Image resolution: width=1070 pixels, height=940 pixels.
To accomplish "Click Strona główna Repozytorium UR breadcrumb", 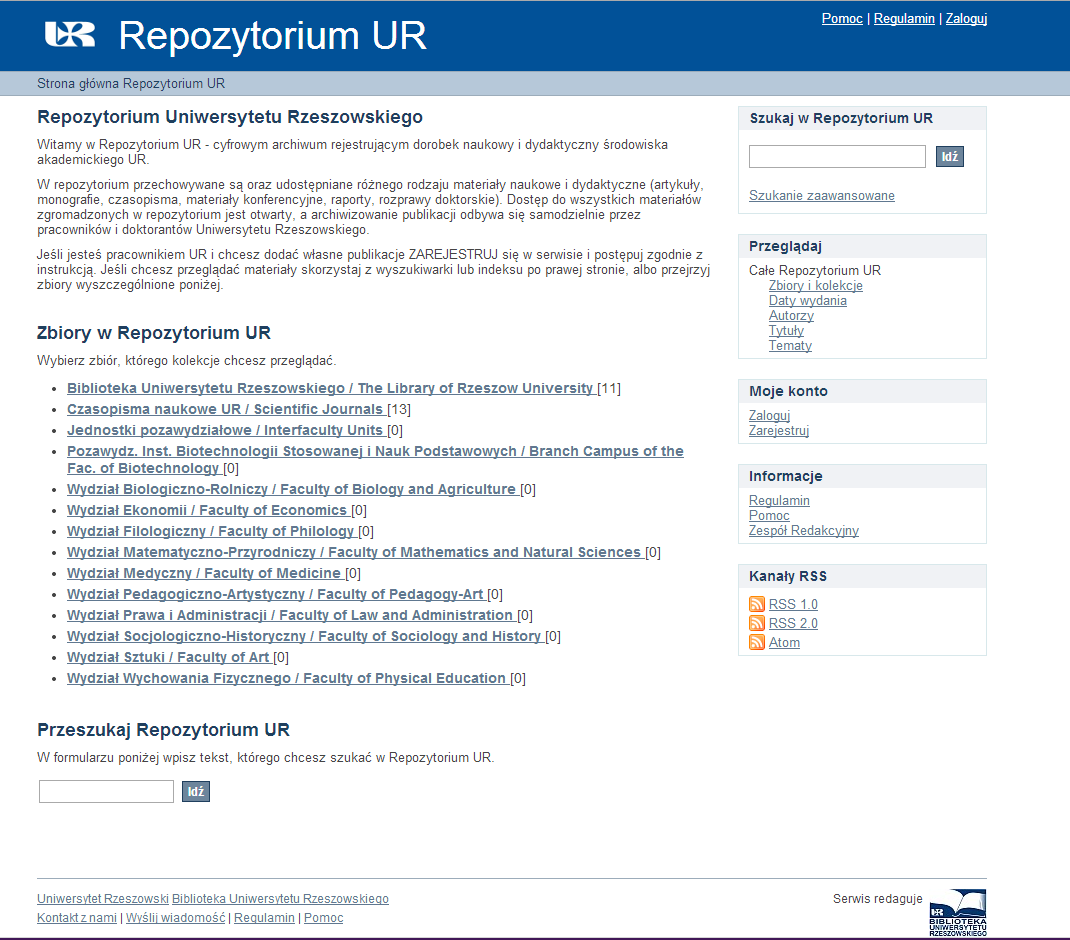I will coord(131,83).
